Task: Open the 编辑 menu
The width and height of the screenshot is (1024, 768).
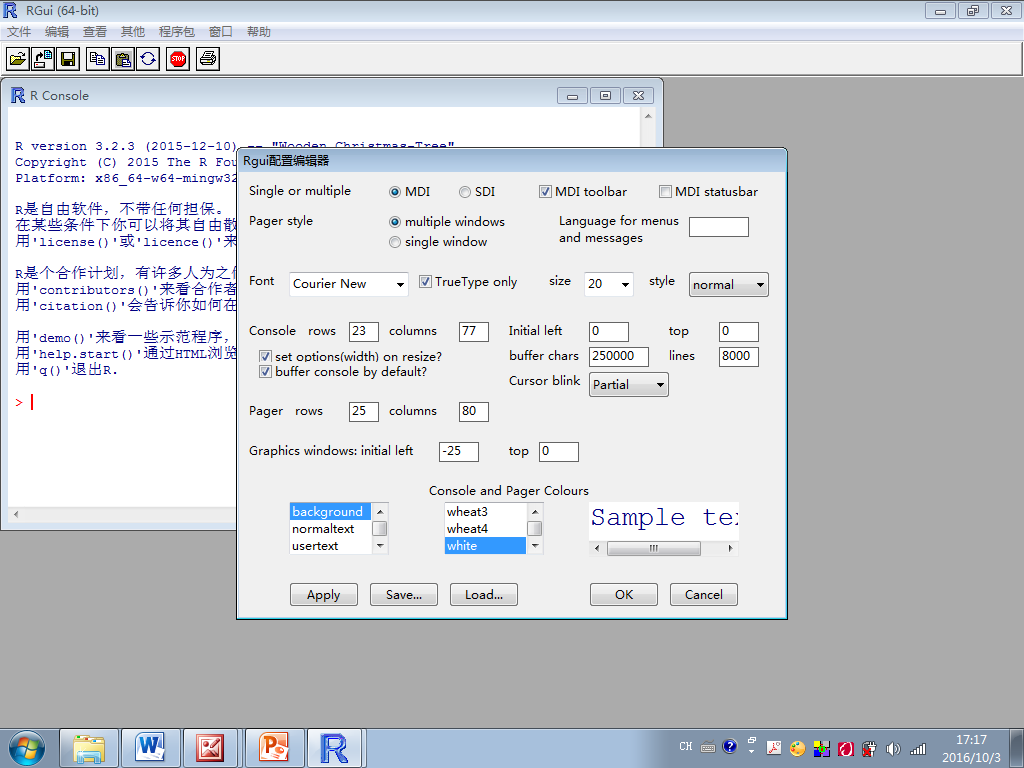Action: 57,31
